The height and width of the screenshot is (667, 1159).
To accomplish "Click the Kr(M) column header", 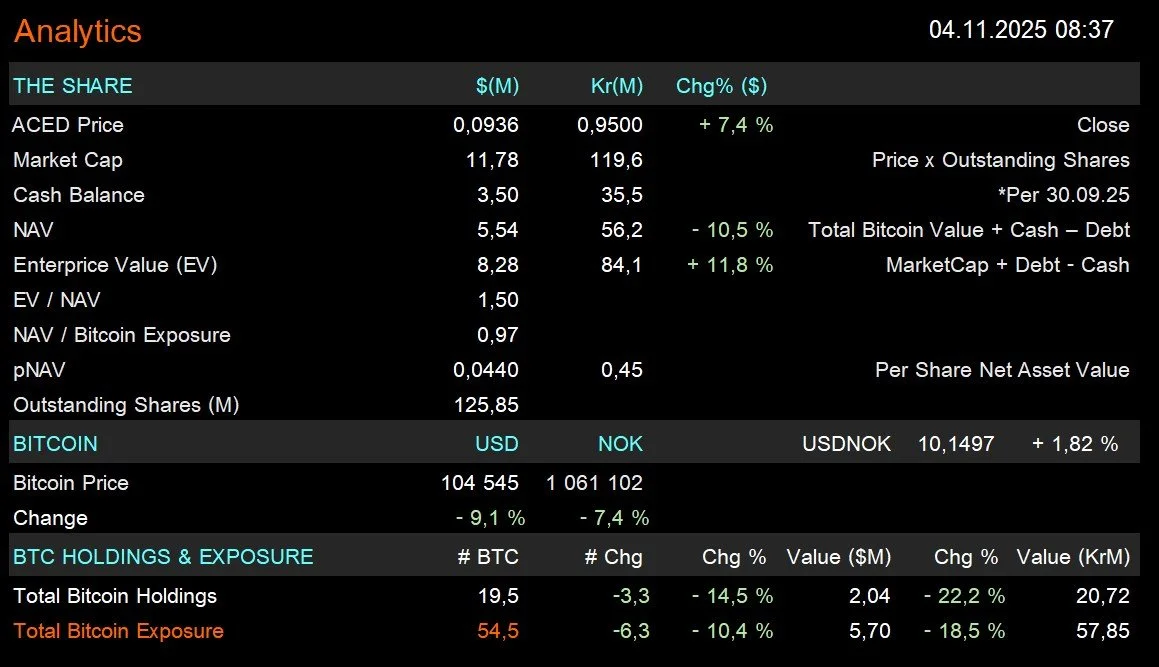I will pyautogui.click(x=616, y=86).
